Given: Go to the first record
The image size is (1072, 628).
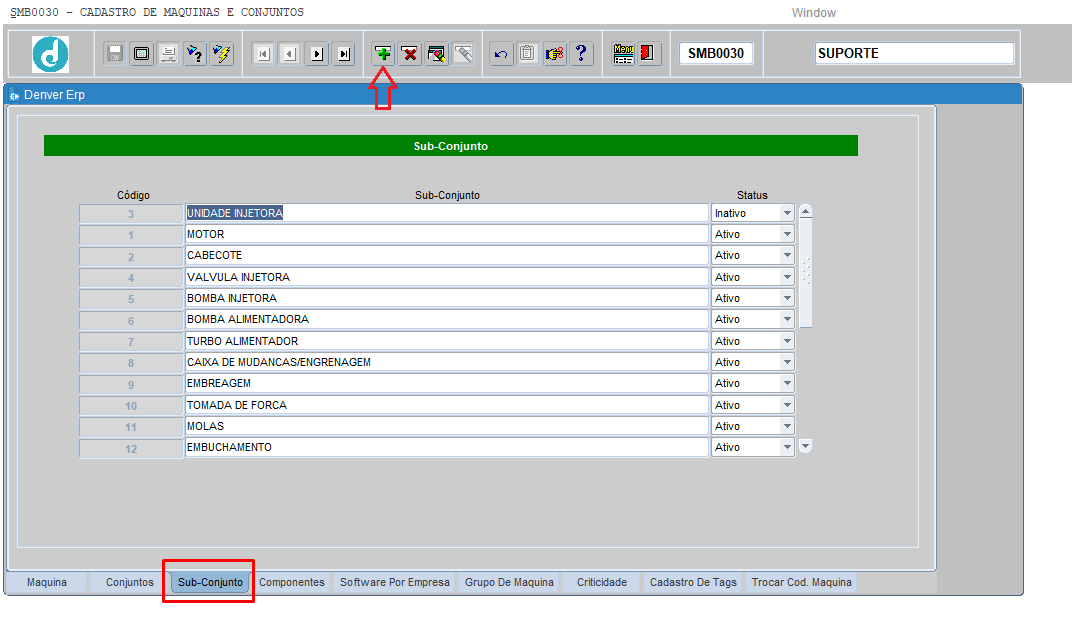Looking at the screenshot, I should [x=263, y=53].
